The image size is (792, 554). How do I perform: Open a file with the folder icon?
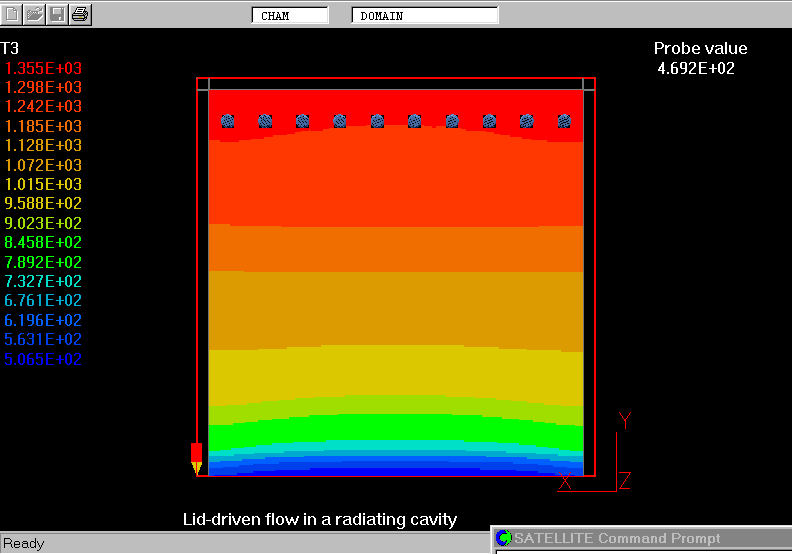34,14
